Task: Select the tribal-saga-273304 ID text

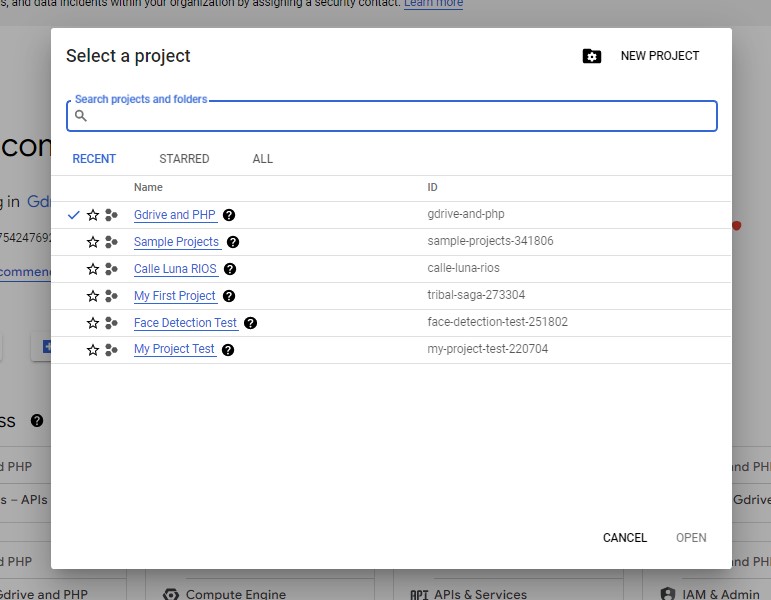Action: (x=476, y=295)
